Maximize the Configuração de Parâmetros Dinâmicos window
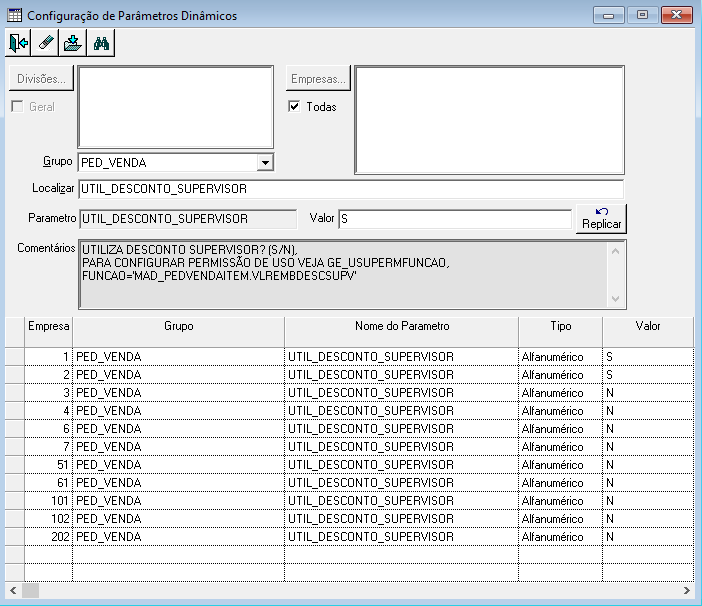Viewport: 702px width, 606px height. tap(642, 15)
